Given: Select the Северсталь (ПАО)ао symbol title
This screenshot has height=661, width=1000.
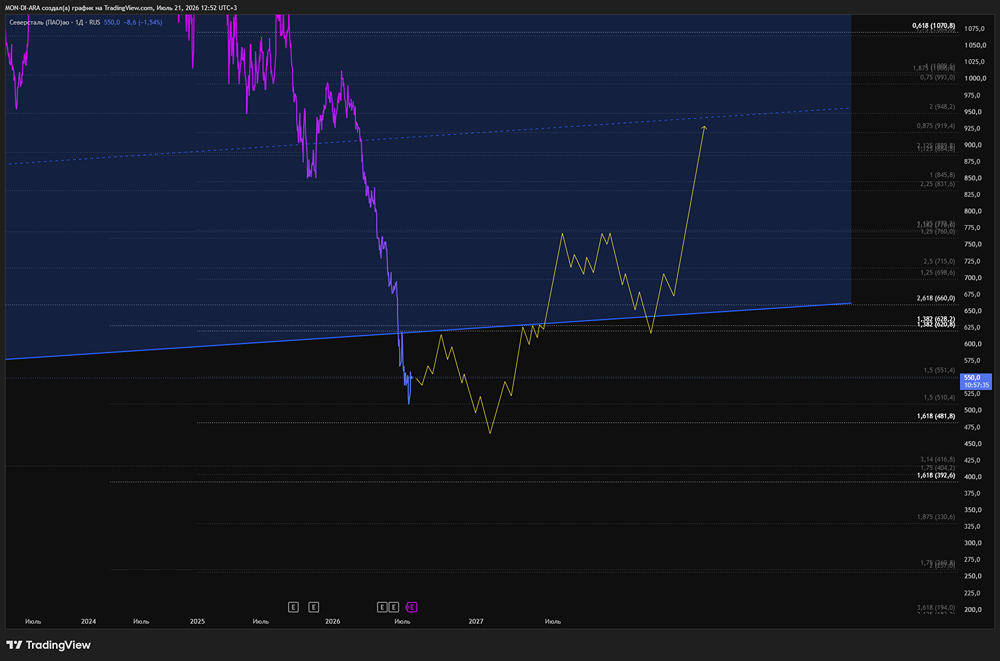Looking at the screenshot, I should coord(38,22).
